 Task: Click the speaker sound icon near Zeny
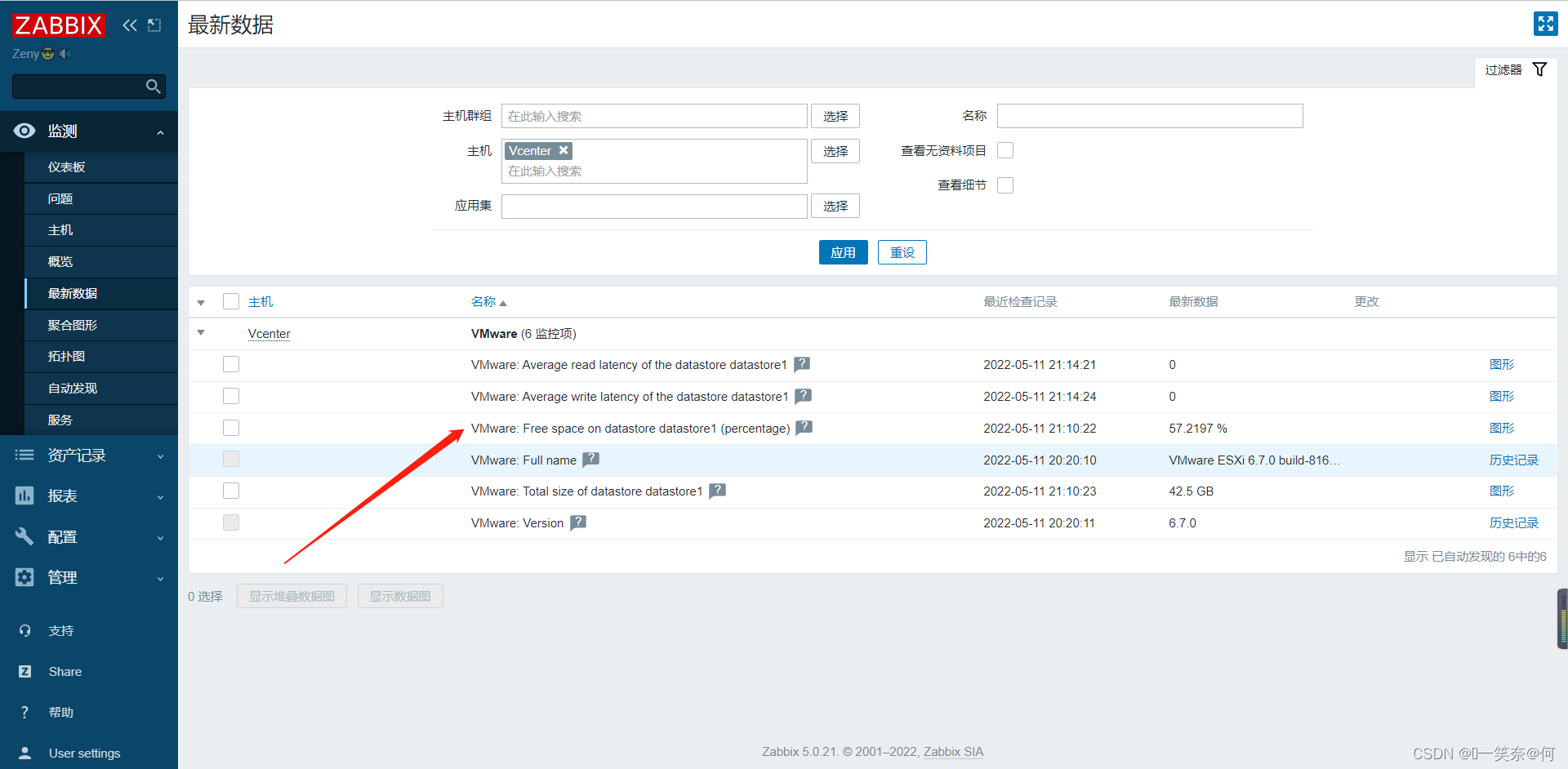tap(65, 54)
